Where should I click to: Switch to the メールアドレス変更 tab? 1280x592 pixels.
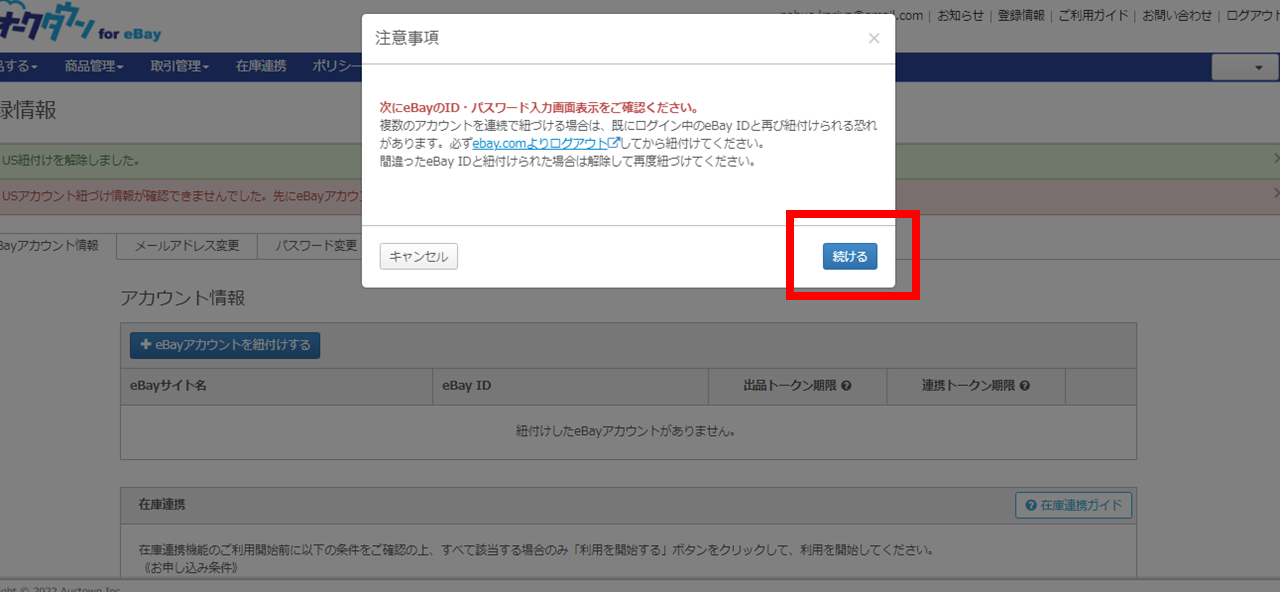point(187,246)
